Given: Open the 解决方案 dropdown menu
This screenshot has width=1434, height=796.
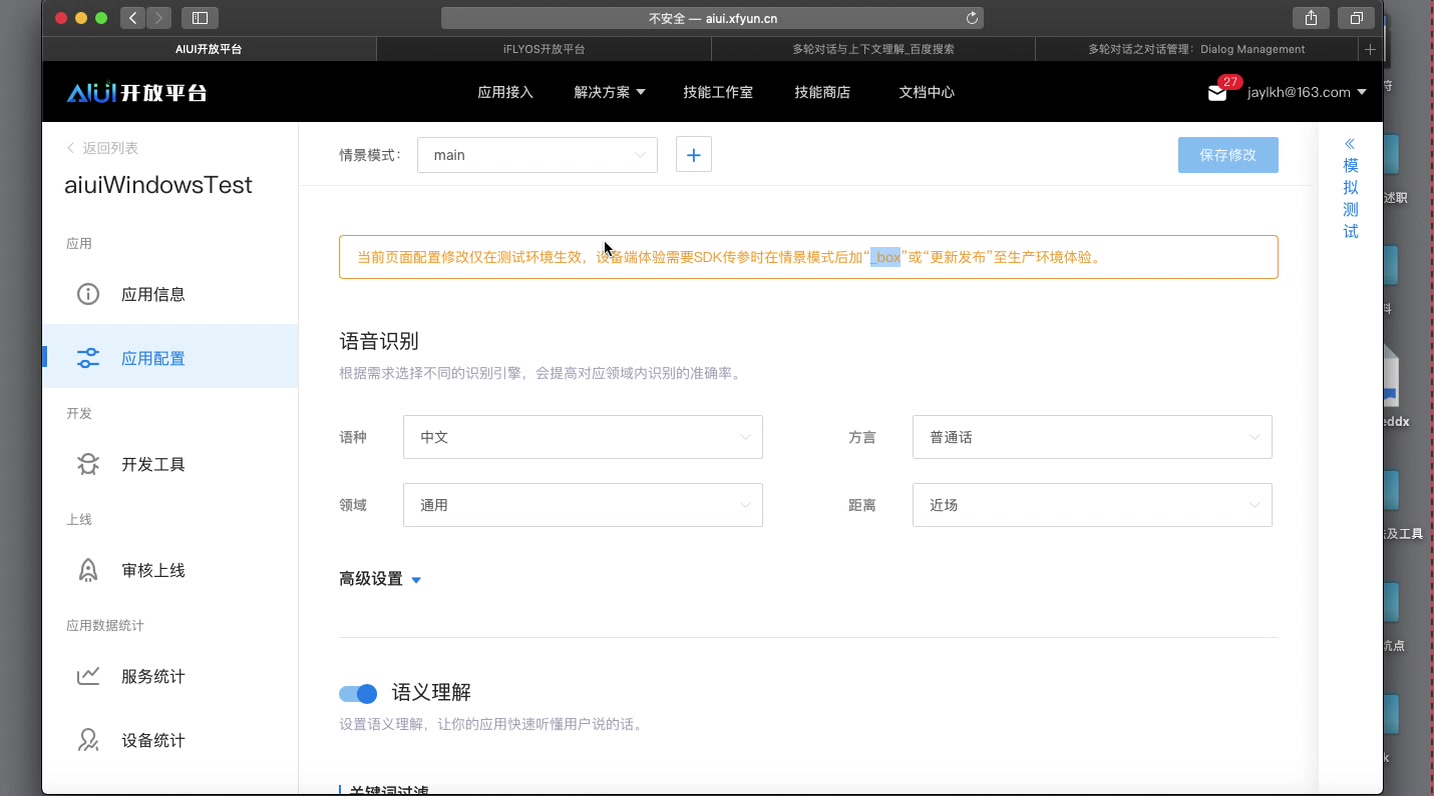Looking at the screenshot, I should coord(609,92).
